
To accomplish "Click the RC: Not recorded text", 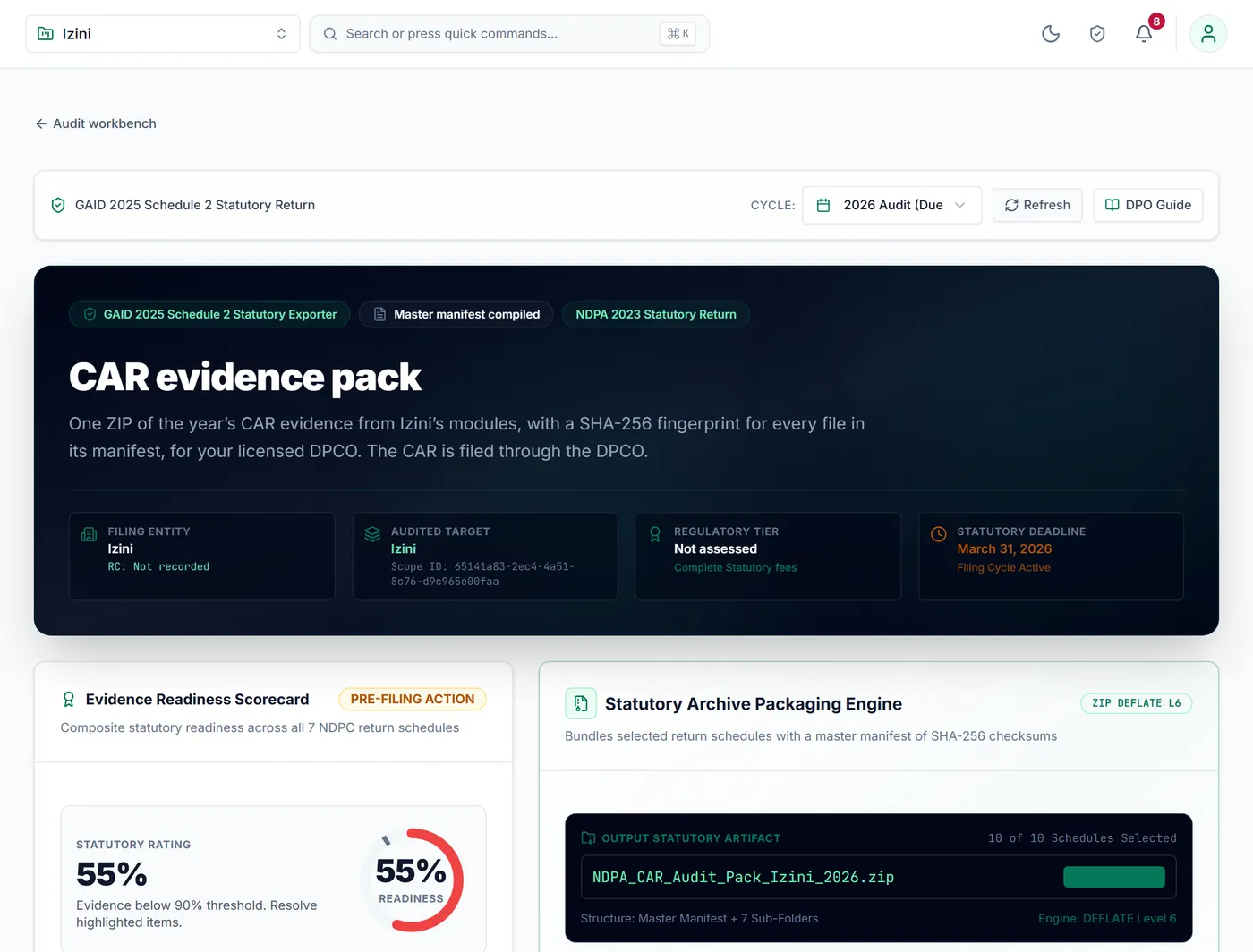I will coord(158,566).
